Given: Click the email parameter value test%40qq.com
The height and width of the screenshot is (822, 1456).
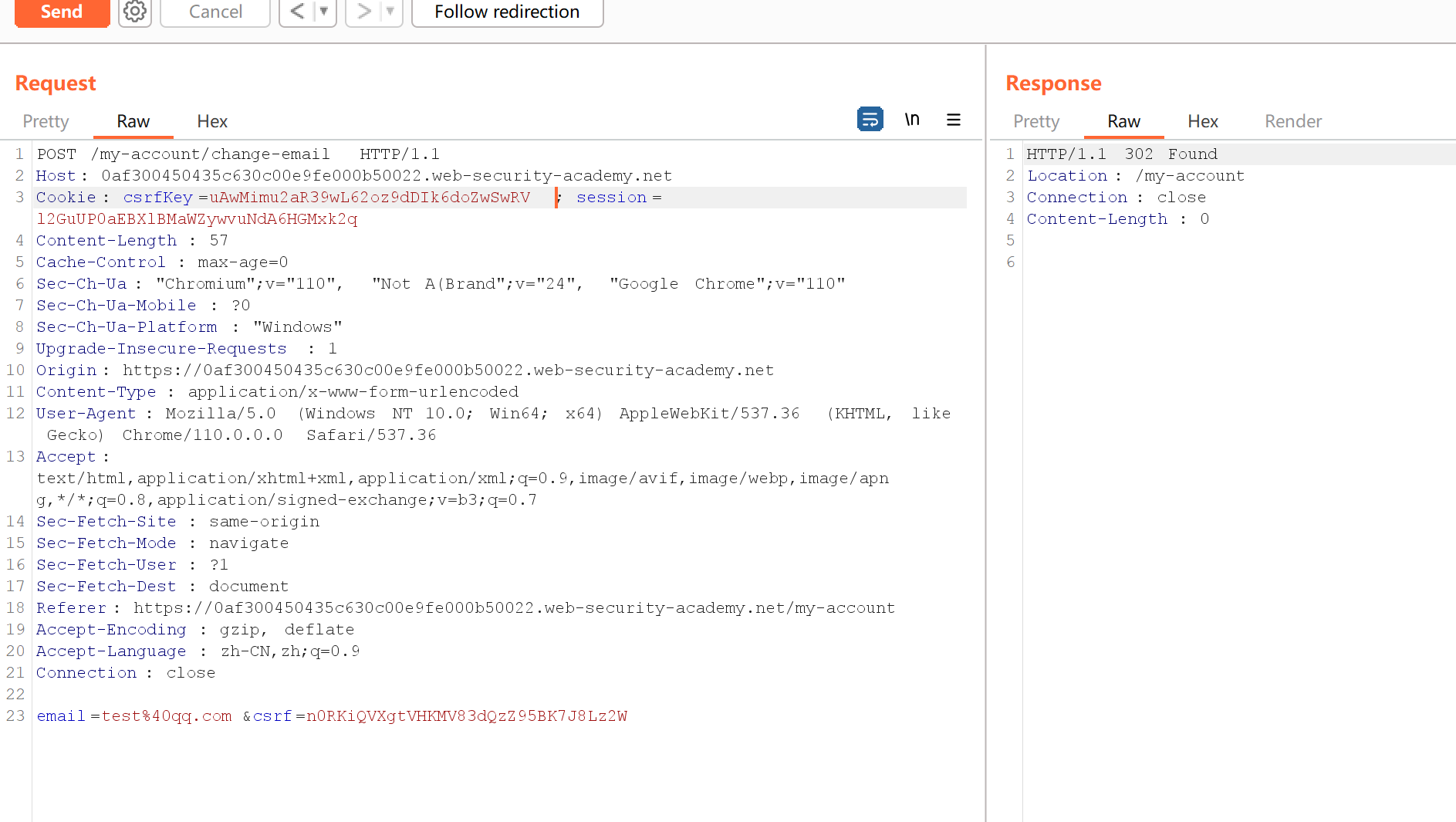Looking at the screenshot, I should [167, 716].
